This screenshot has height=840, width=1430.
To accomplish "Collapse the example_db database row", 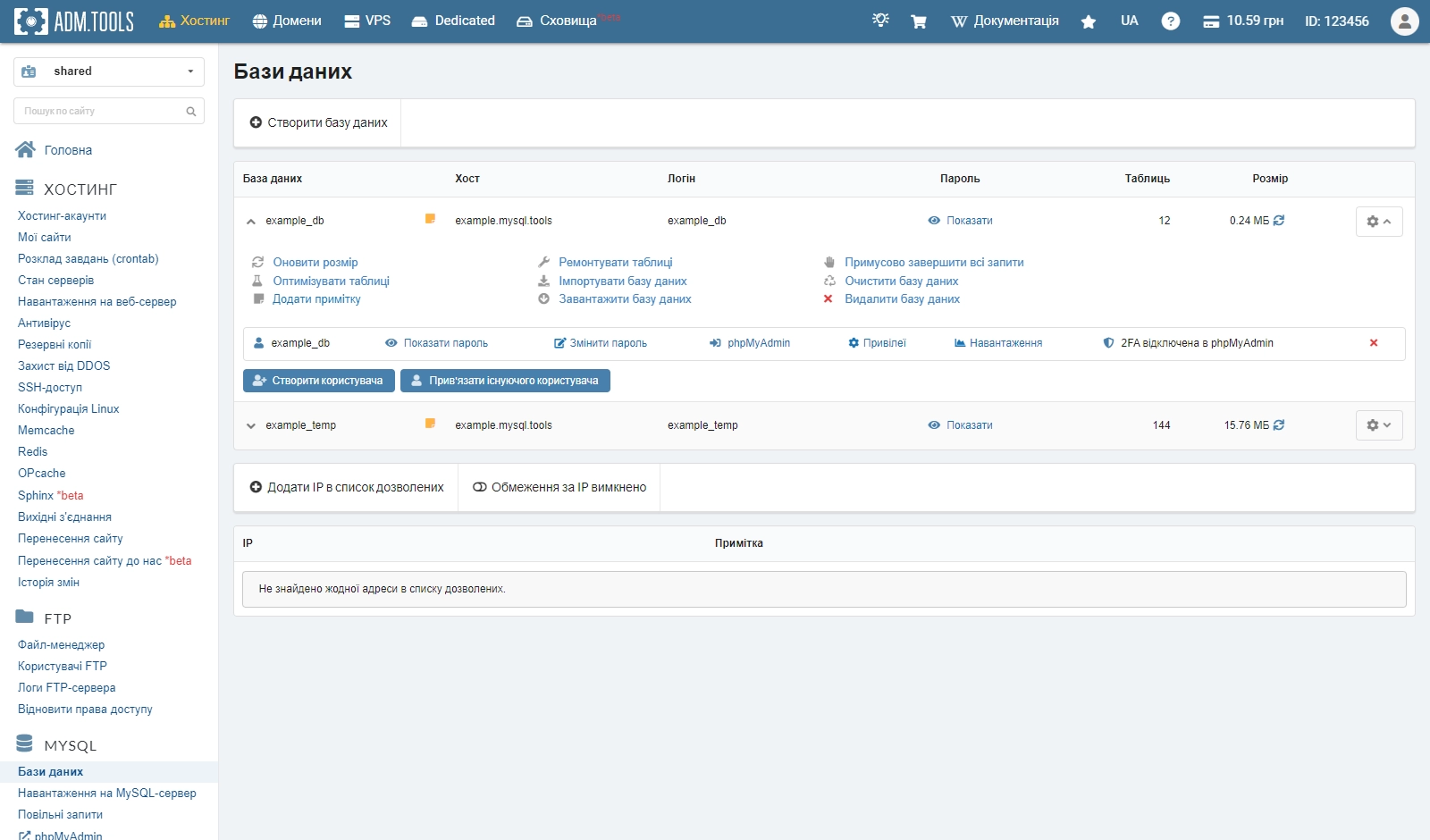I will [x=251, y=221].
